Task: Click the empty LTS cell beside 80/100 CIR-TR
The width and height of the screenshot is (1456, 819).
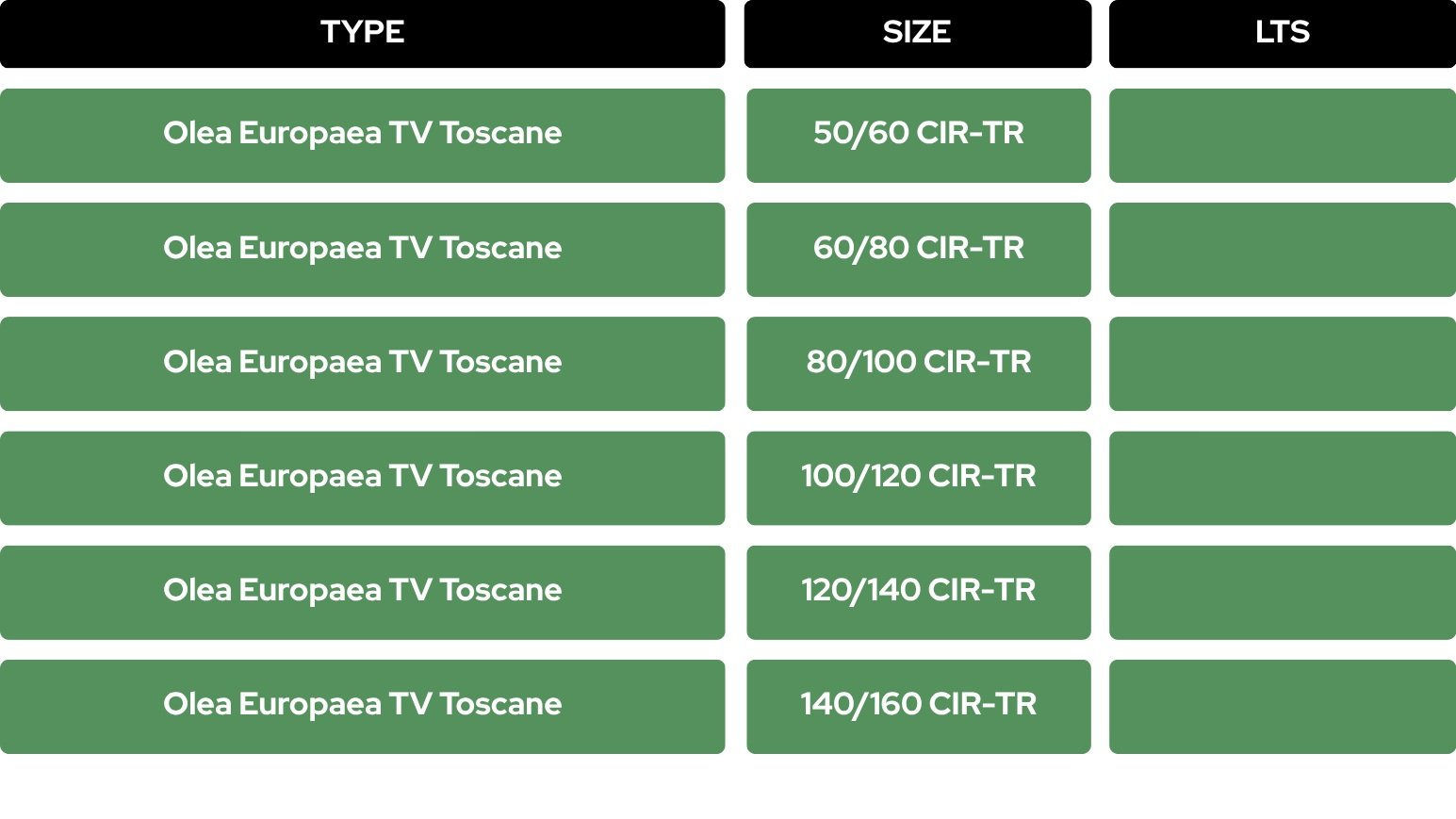Action: pyautogui.click(x=1283, y=364)
